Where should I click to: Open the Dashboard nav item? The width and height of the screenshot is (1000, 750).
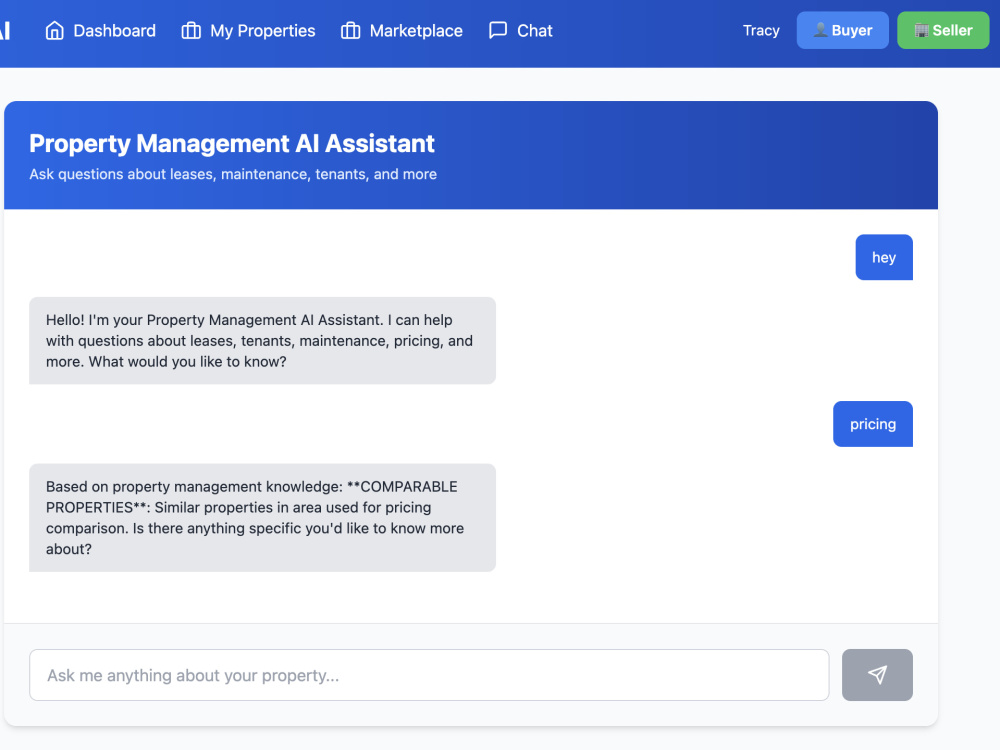coord(100,31)
